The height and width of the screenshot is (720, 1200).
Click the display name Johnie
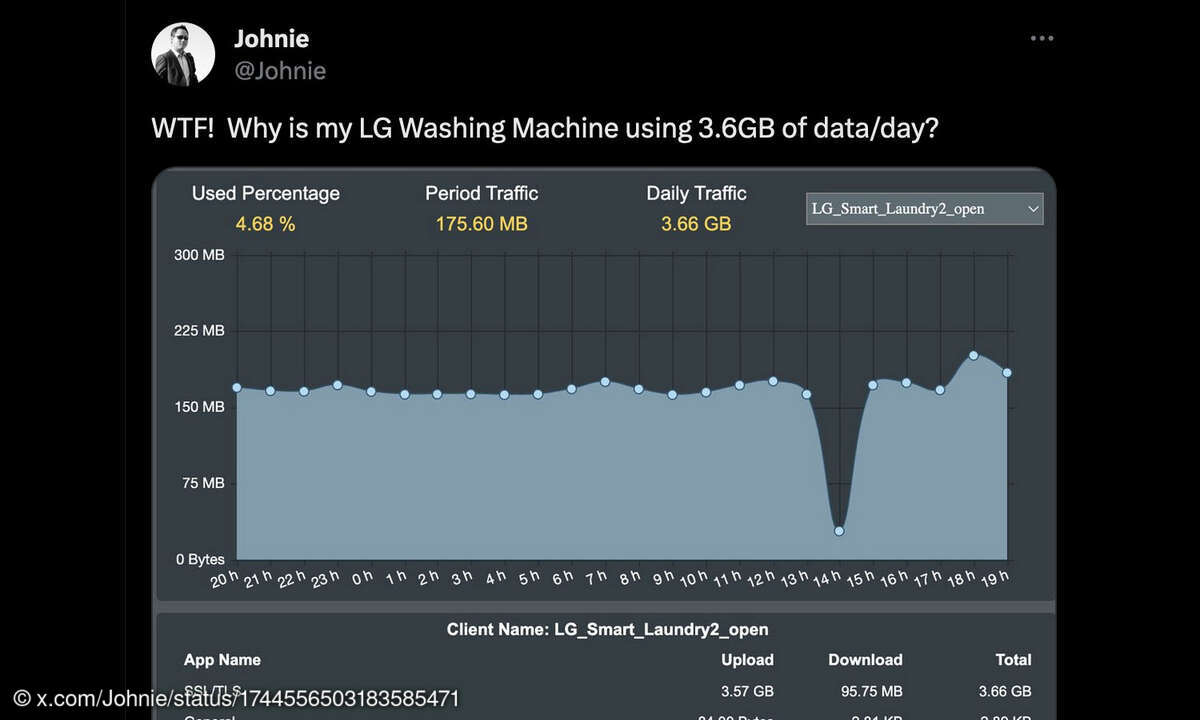[x=271, y=39]
